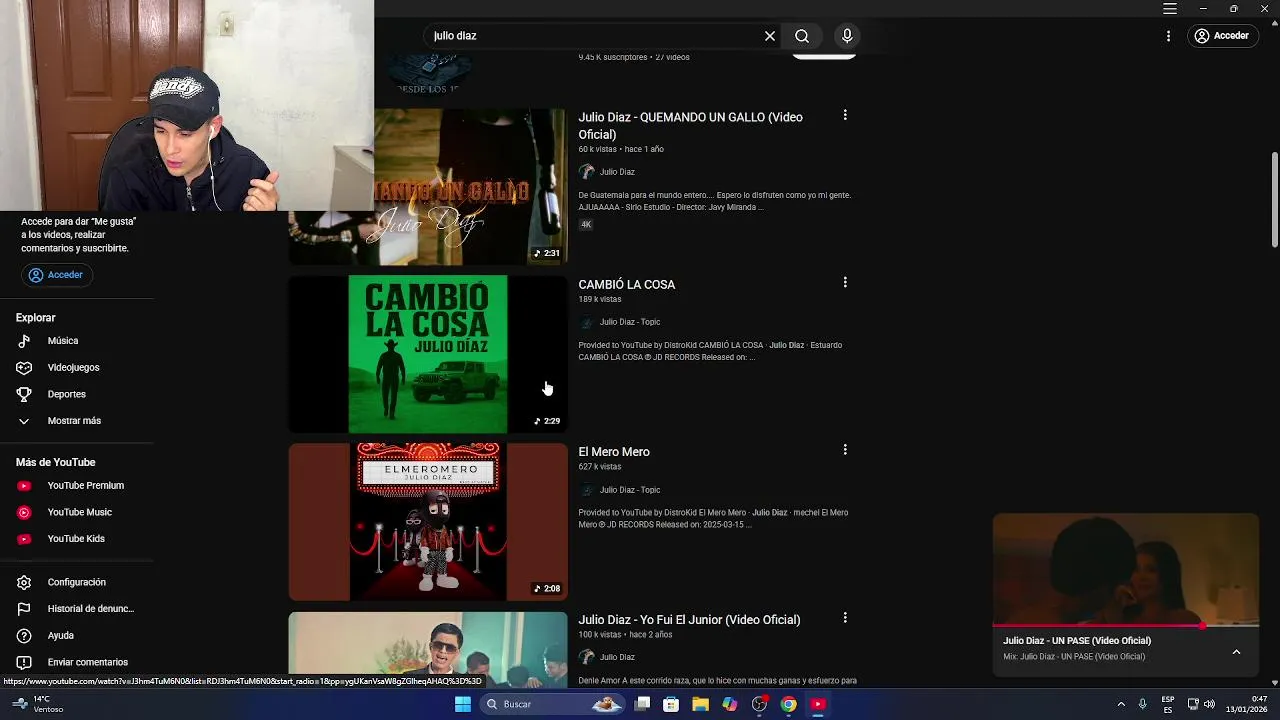Open Julio Diaz - Topic under CAMBIÓ LA COSA
This screenshot has width=1280, height=720.
point(630,322)
